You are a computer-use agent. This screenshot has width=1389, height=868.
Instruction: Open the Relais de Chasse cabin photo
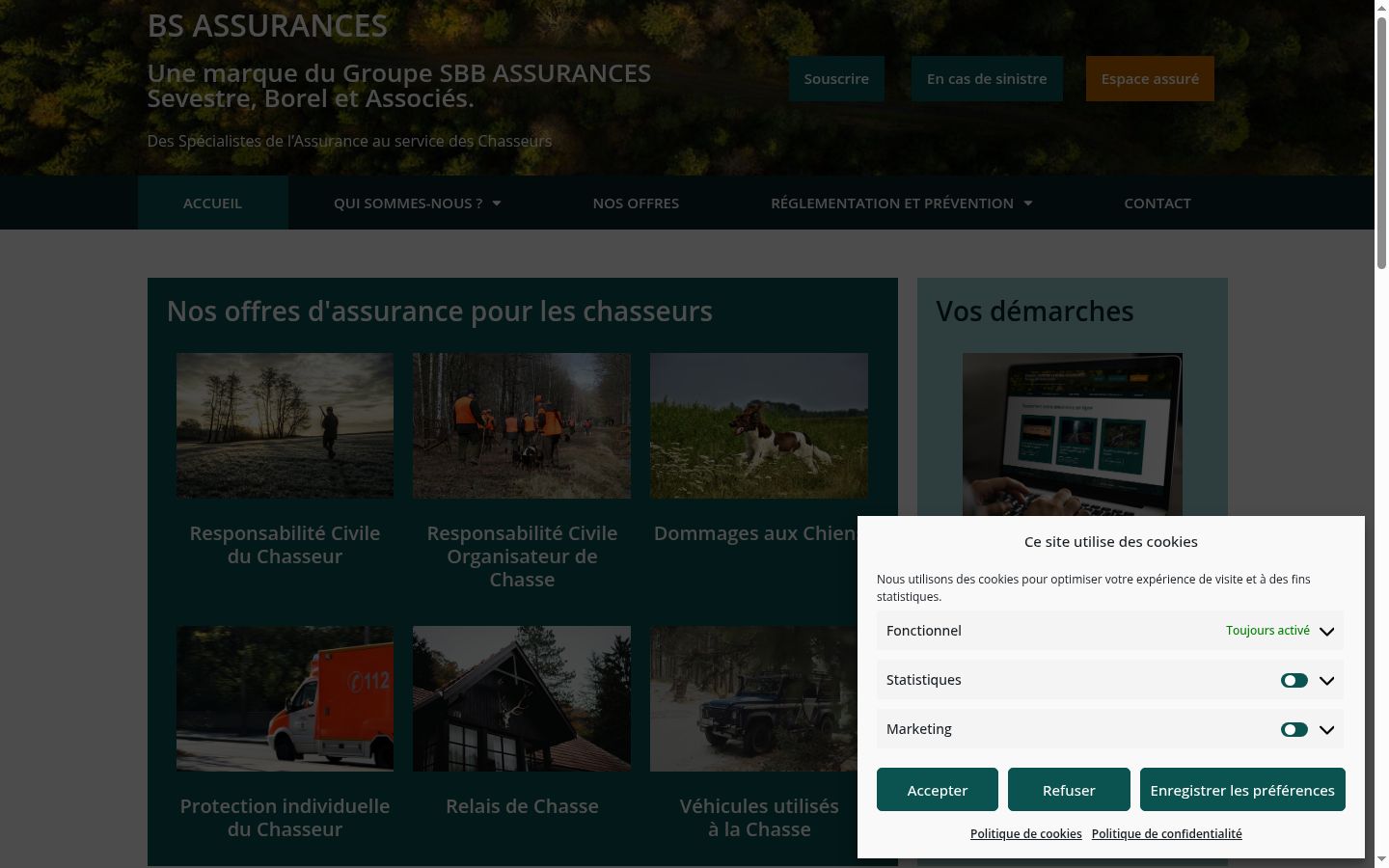coord(522,698)
